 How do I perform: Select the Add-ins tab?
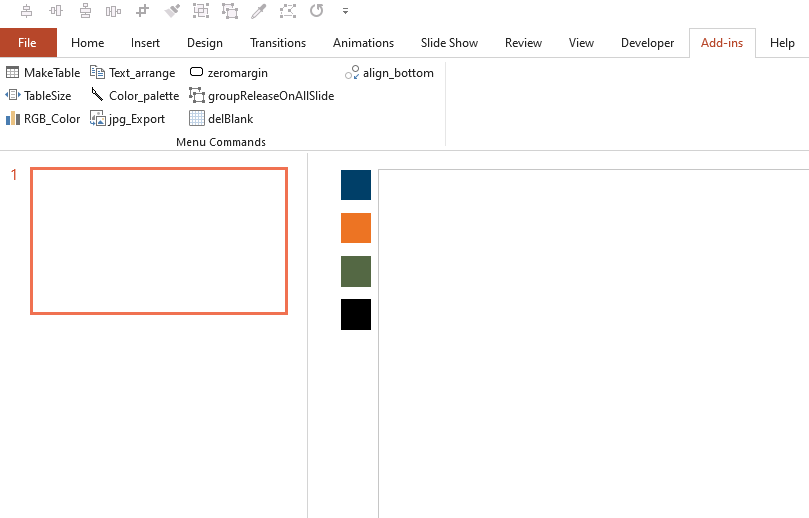click(x=722, y=43)
